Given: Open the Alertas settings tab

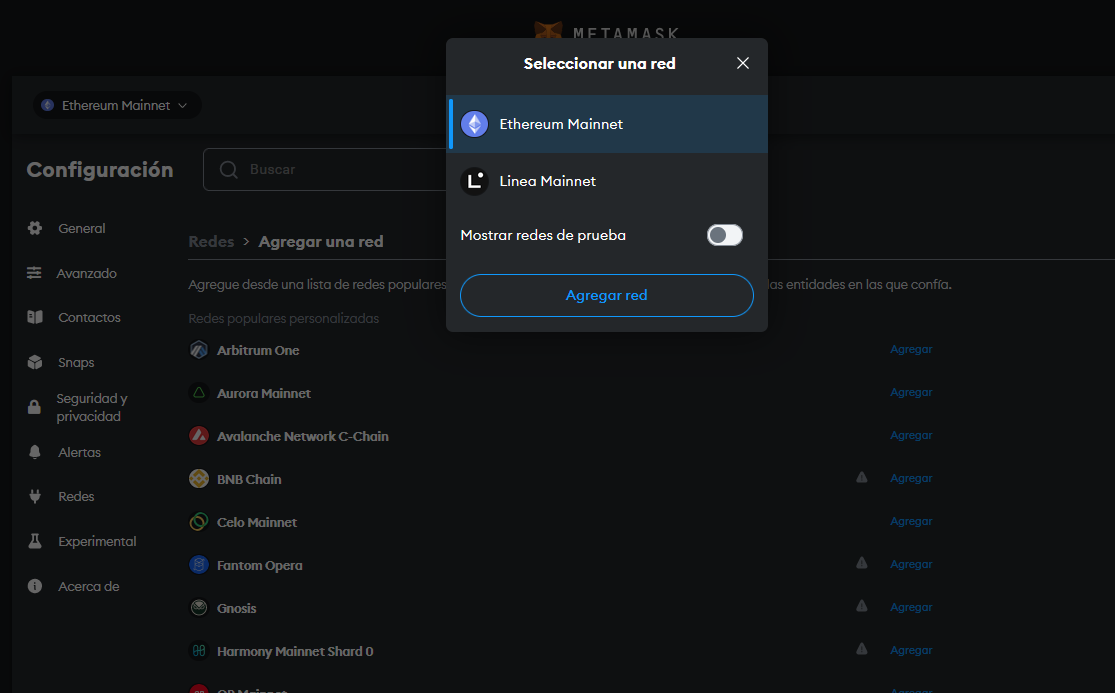Looking at the screenshot, I should point(79,452).
